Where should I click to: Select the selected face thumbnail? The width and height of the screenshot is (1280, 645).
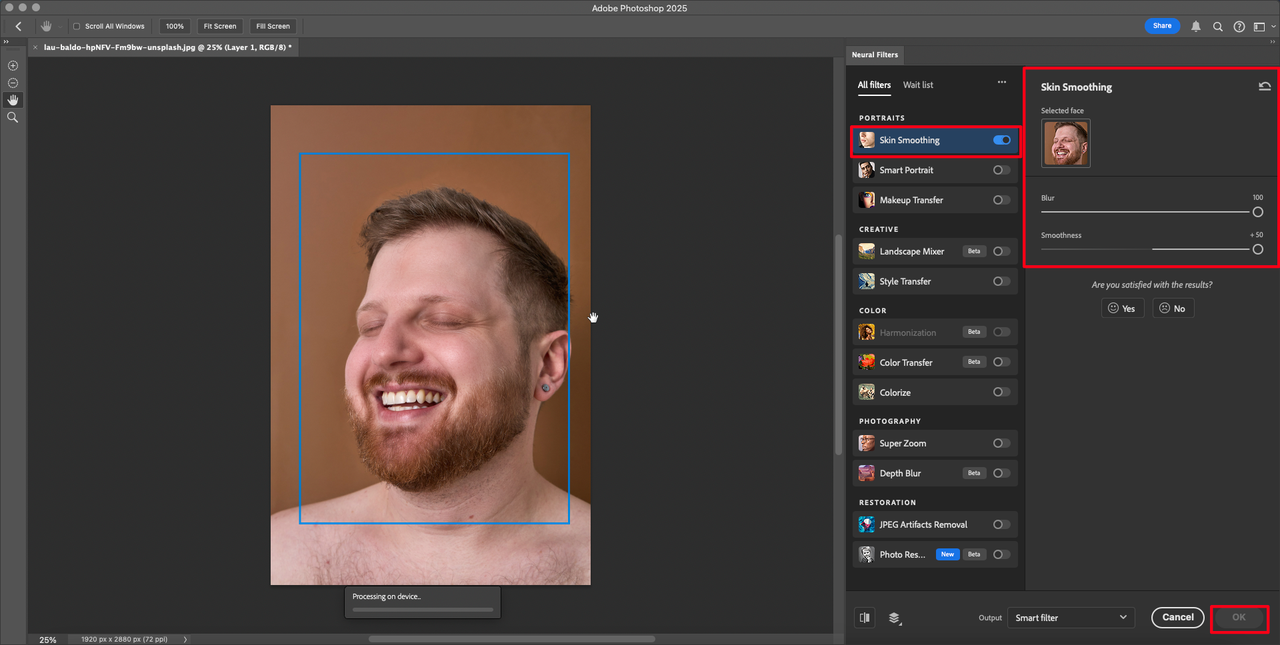tap(1065, 143)
